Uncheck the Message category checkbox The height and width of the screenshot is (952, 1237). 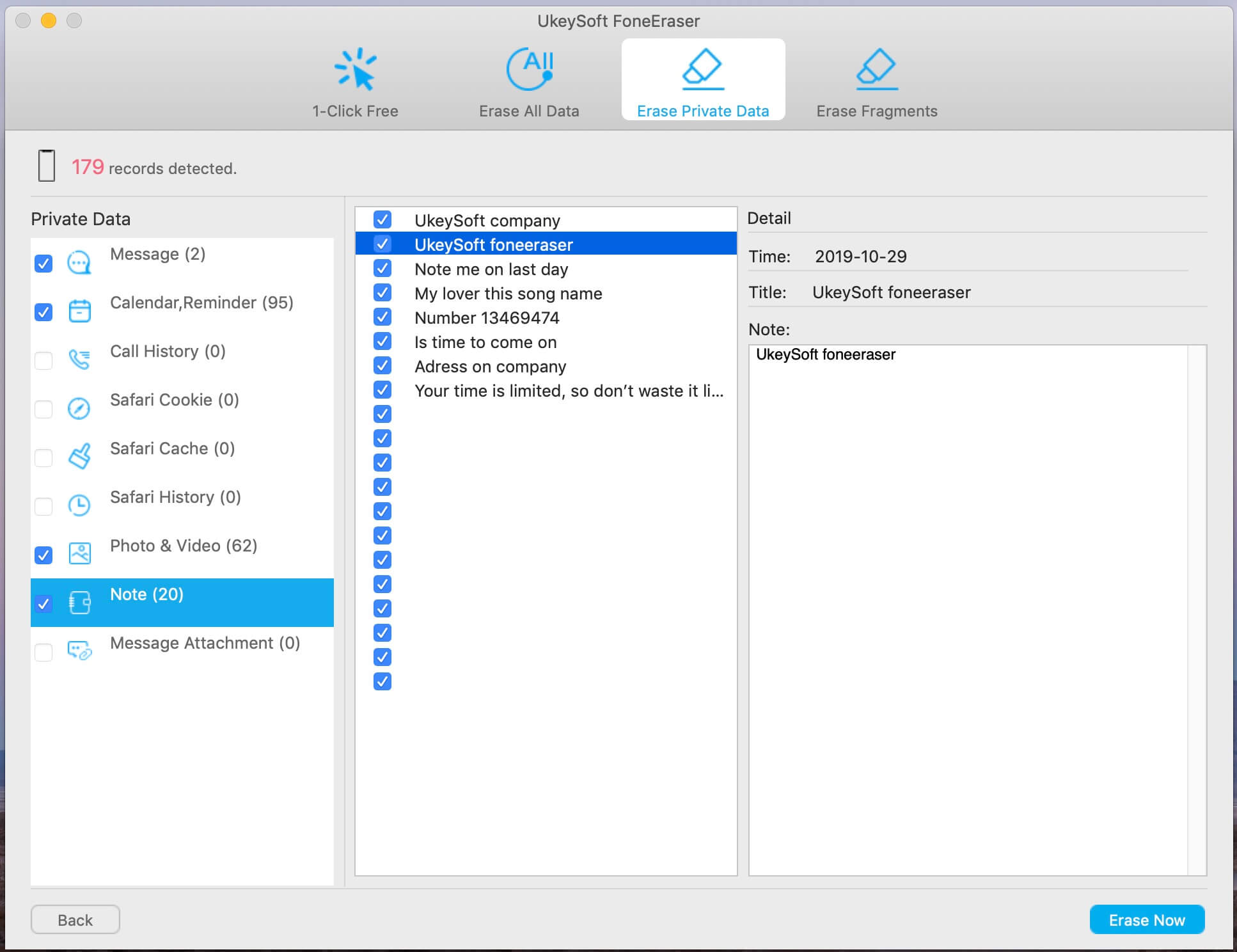click(43, 264)
